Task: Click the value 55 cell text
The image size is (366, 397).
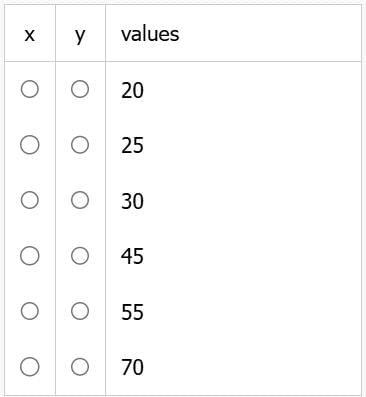Action: [132, 312]
